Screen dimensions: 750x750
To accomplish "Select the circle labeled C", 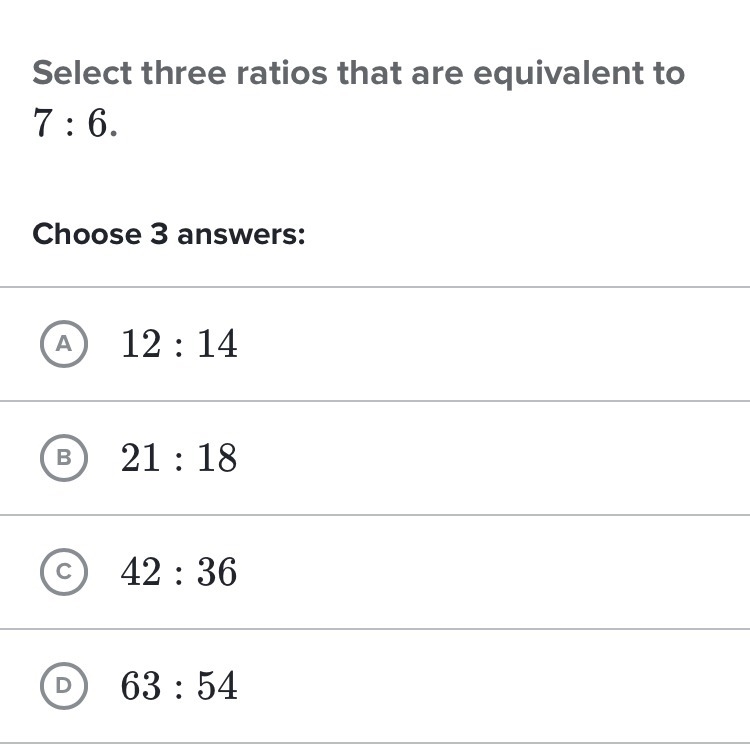I will [x=64, y=572].
